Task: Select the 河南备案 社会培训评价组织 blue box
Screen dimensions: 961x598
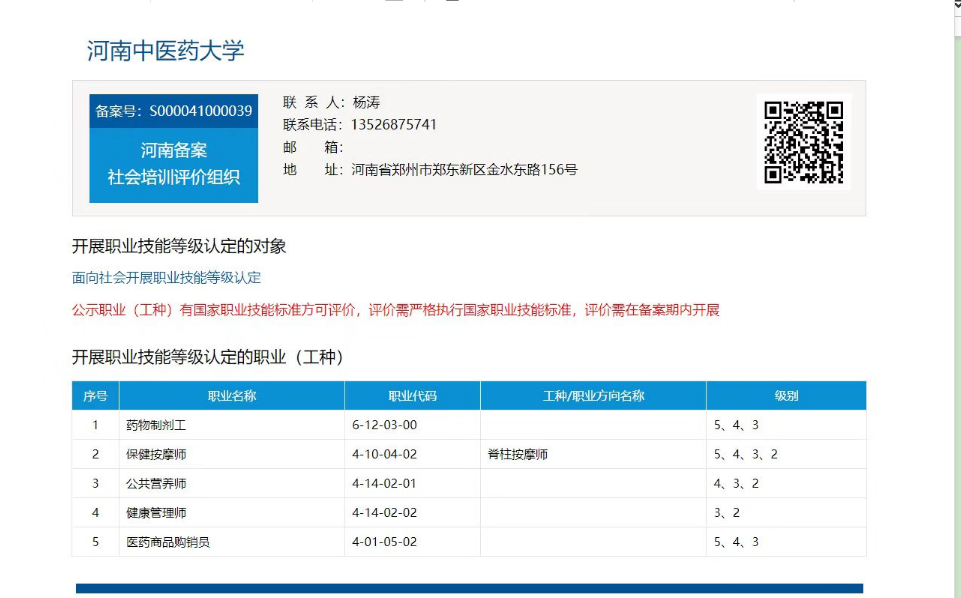Action: [174, 164]
